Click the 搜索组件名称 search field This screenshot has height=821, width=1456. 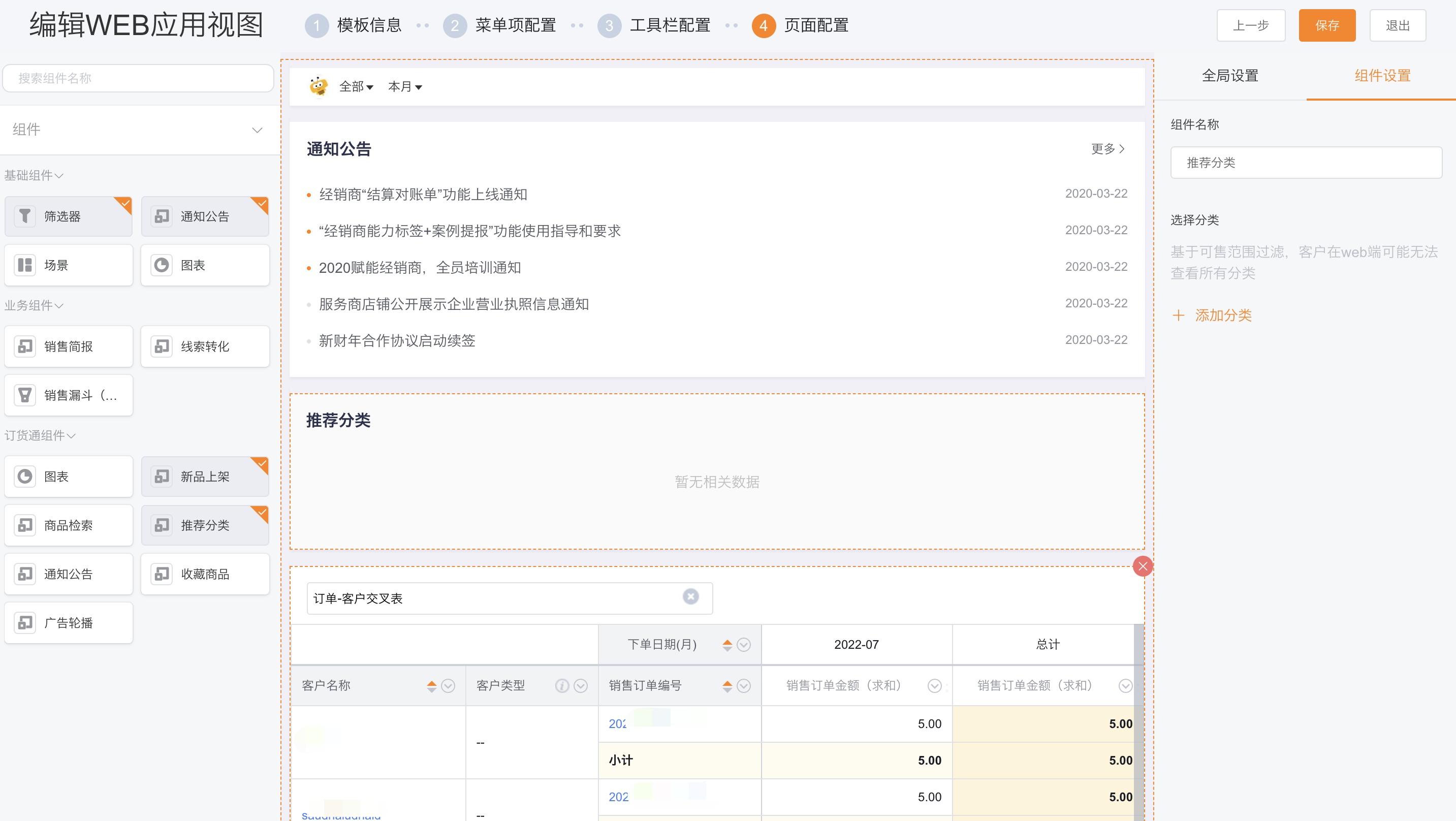(139, 78)
